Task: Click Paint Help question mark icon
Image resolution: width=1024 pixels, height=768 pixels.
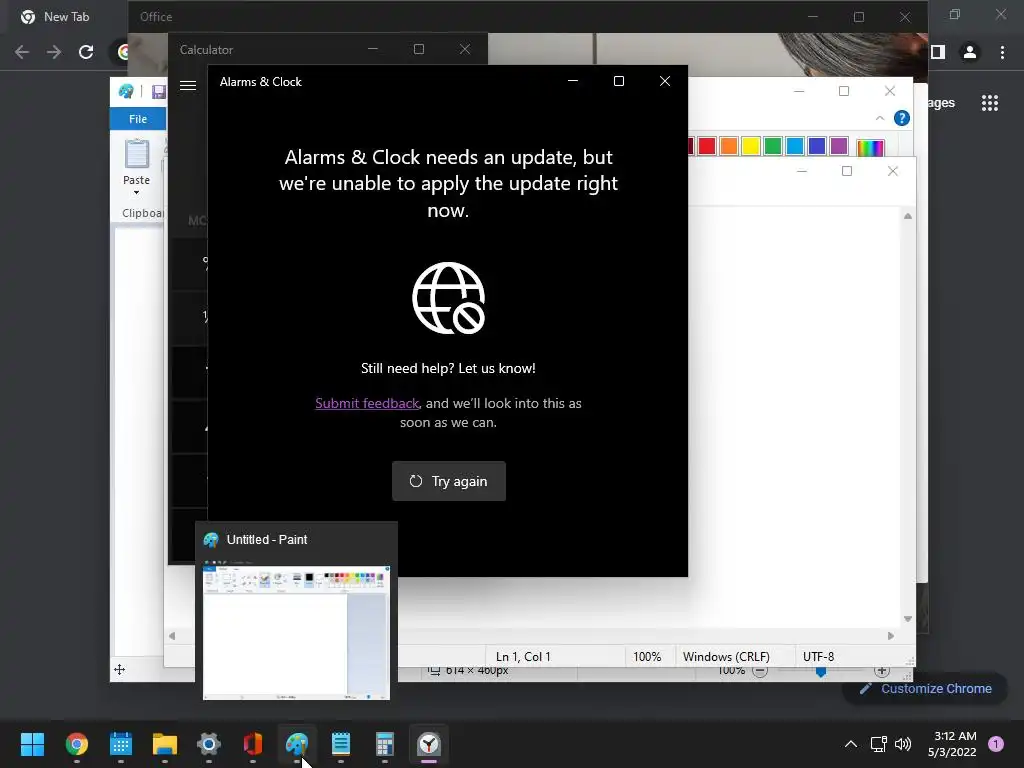Action: tap(902, 118)
